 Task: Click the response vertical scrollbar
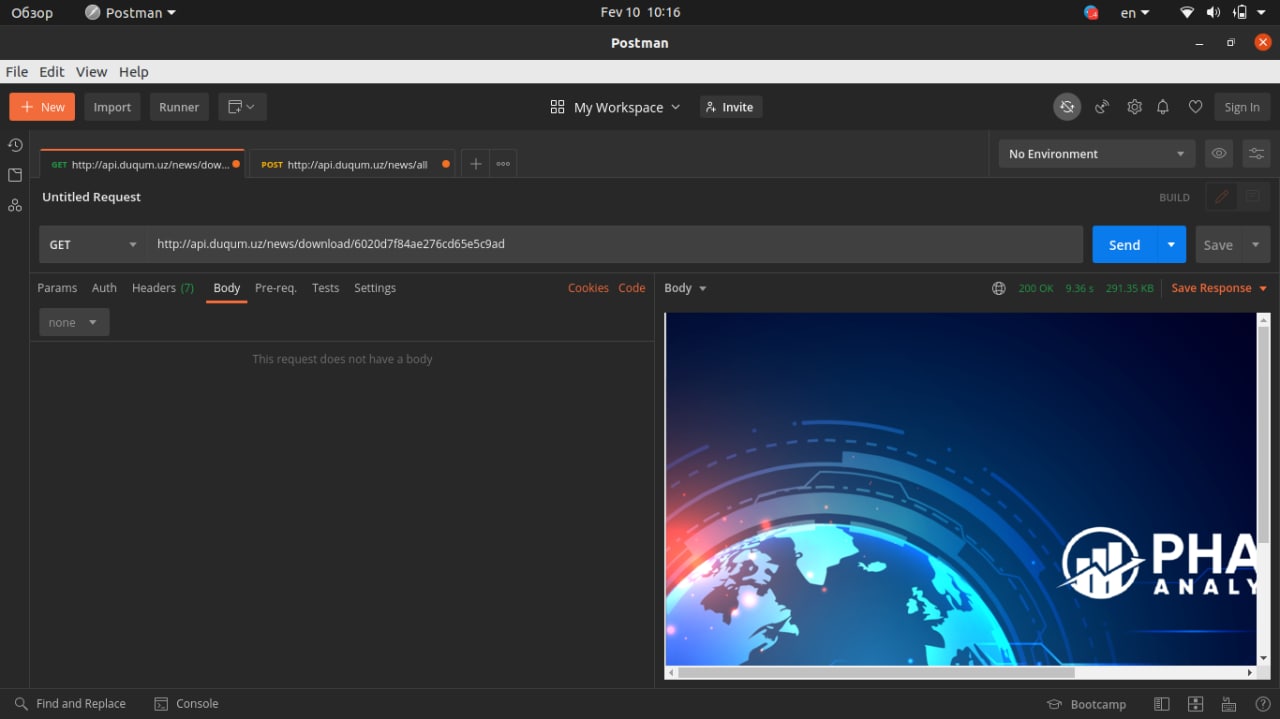(x=1263, y=435)
